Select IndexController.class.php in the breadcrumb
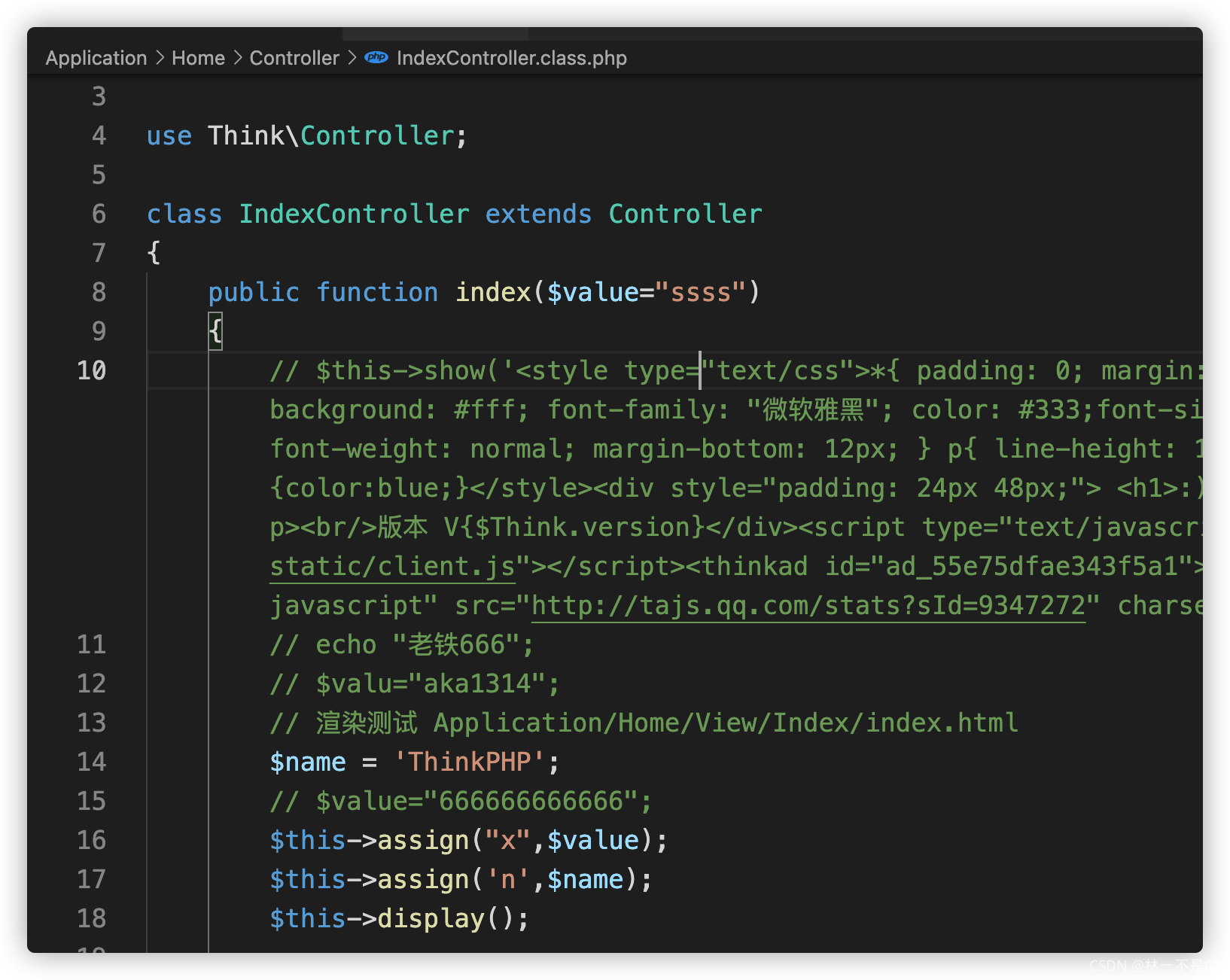The width and height of the screenshot is (1230, 980). [x=511, y=58]
